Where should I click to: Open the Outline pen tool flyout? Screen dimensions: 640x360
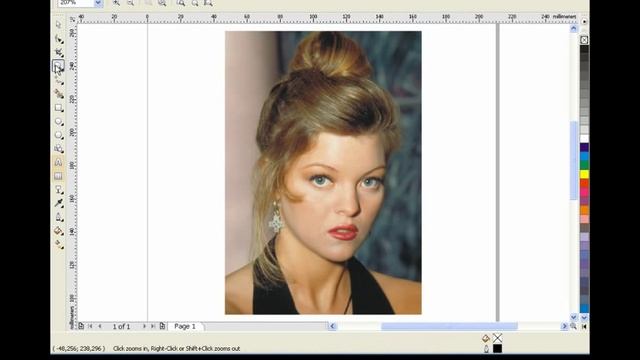58,217
